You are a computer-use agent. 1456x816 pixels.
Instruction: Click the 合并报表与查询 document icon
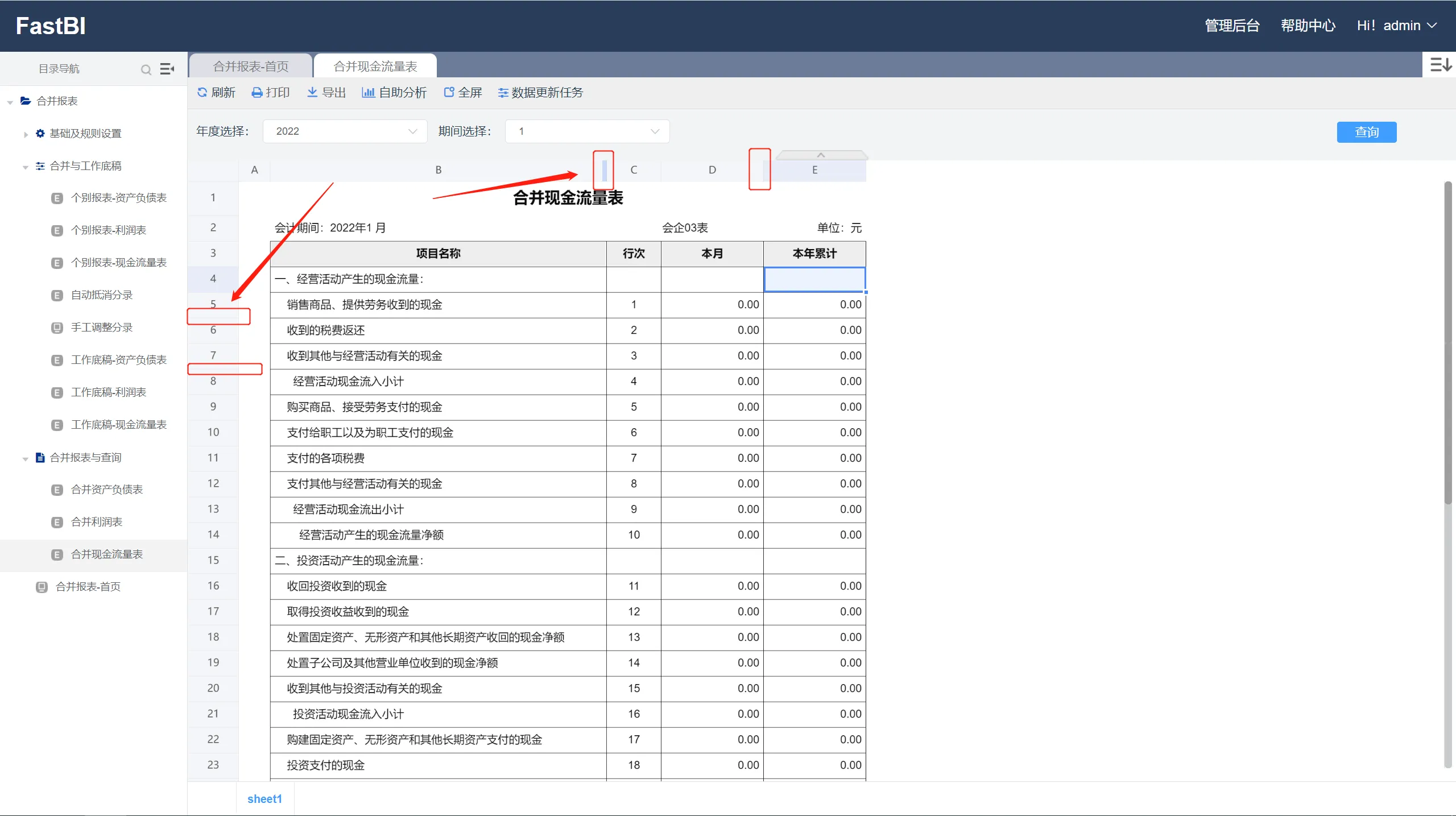point(40,457)
